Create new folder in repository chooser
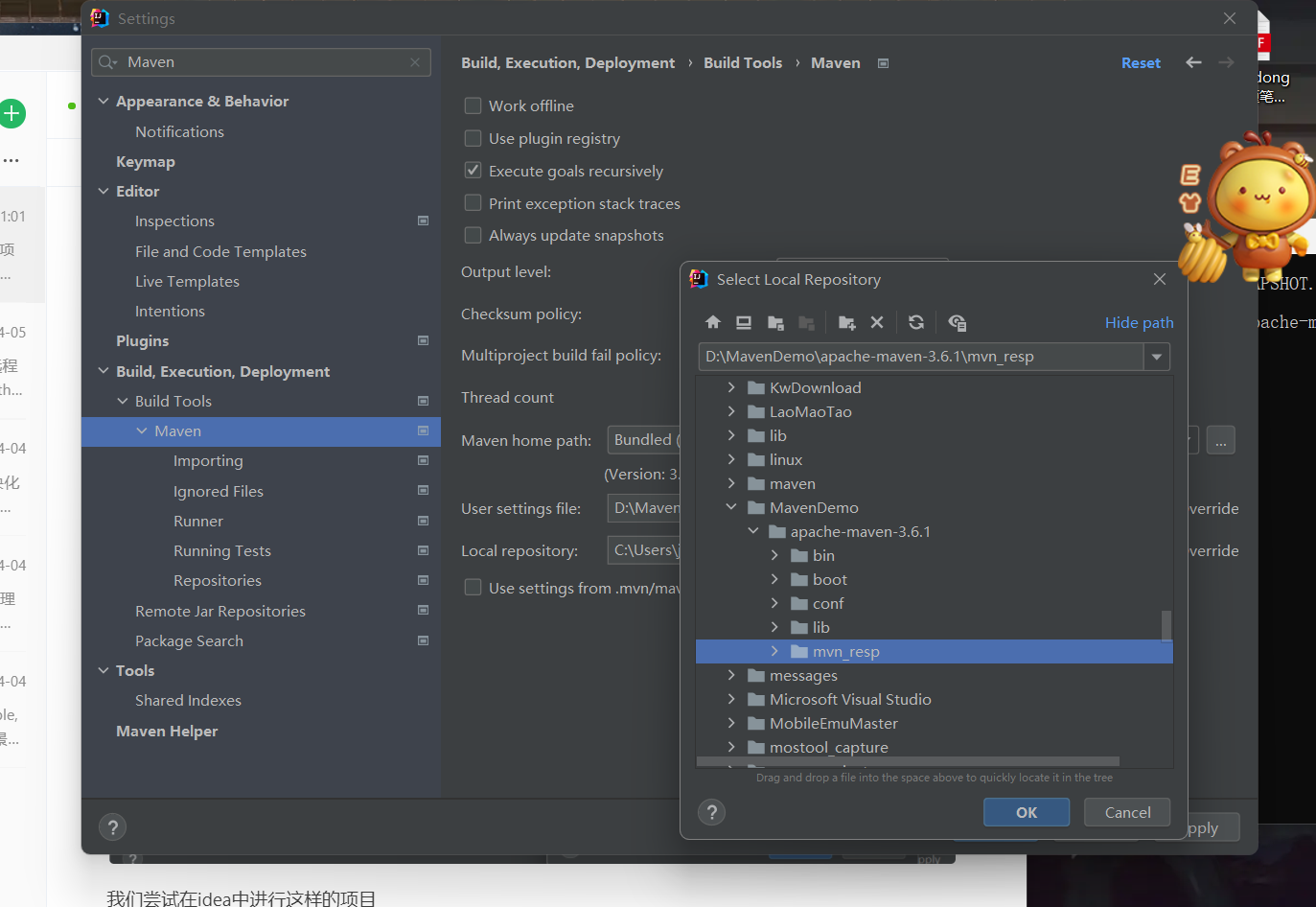1316x907 pixels. pyautogui.click(x=846, y=322)
